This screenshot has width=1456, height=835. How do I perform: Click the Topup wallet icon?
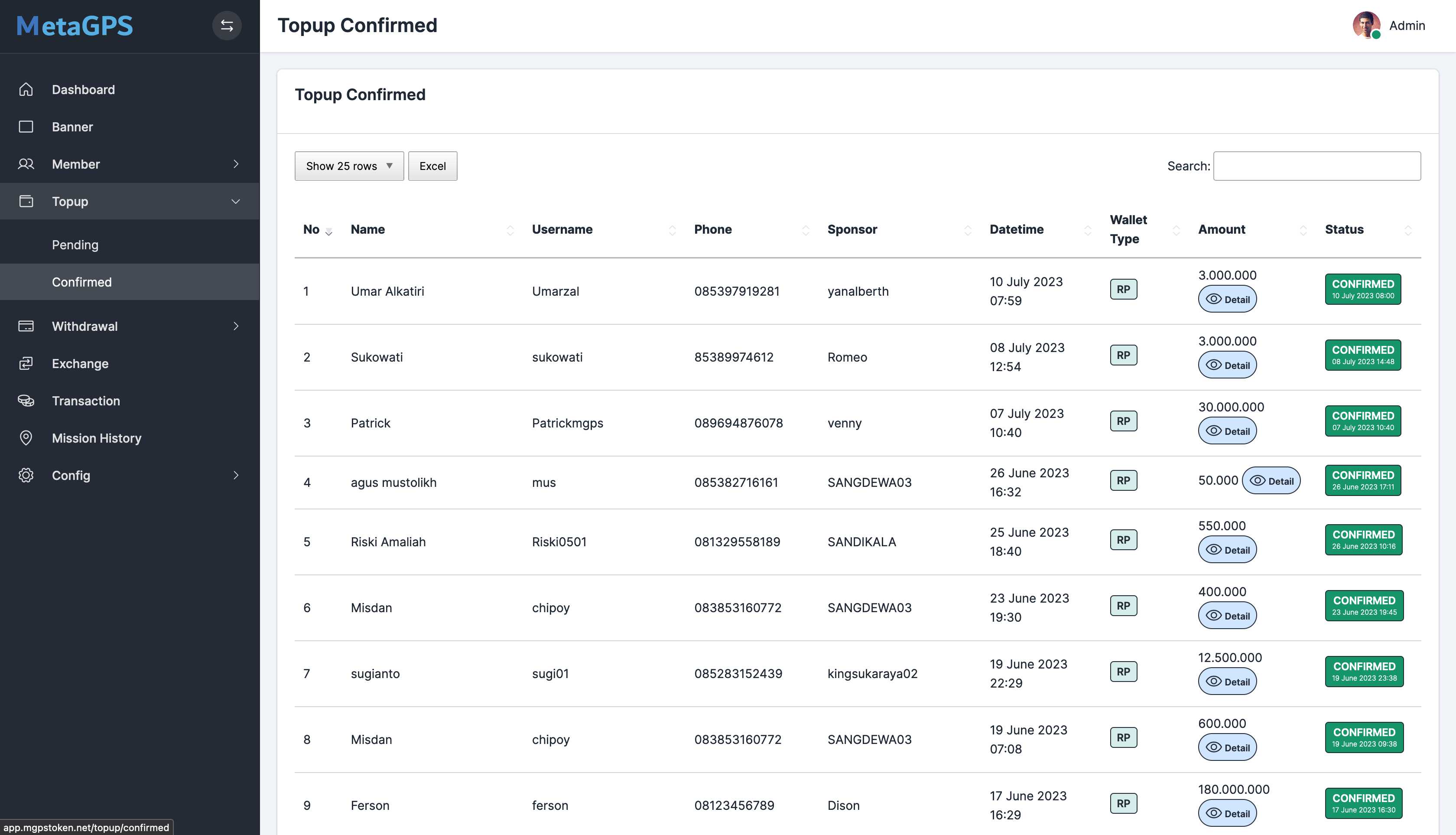[26, 201]
